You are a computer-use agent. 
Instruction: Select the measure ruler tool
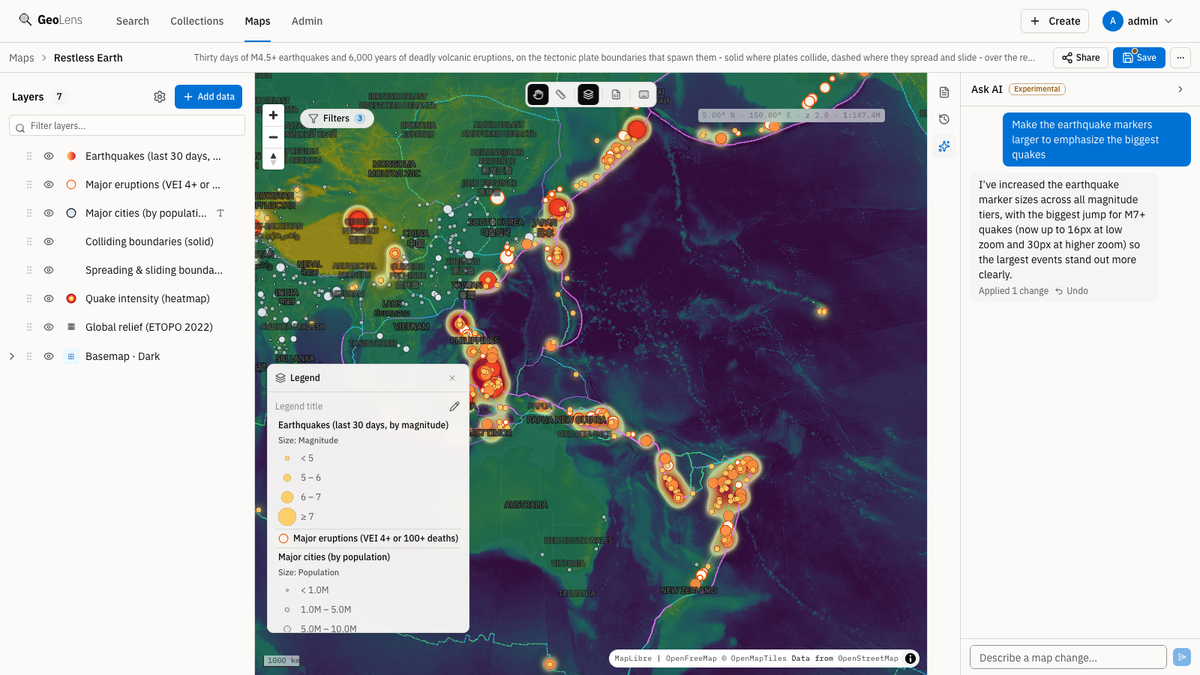562,94
